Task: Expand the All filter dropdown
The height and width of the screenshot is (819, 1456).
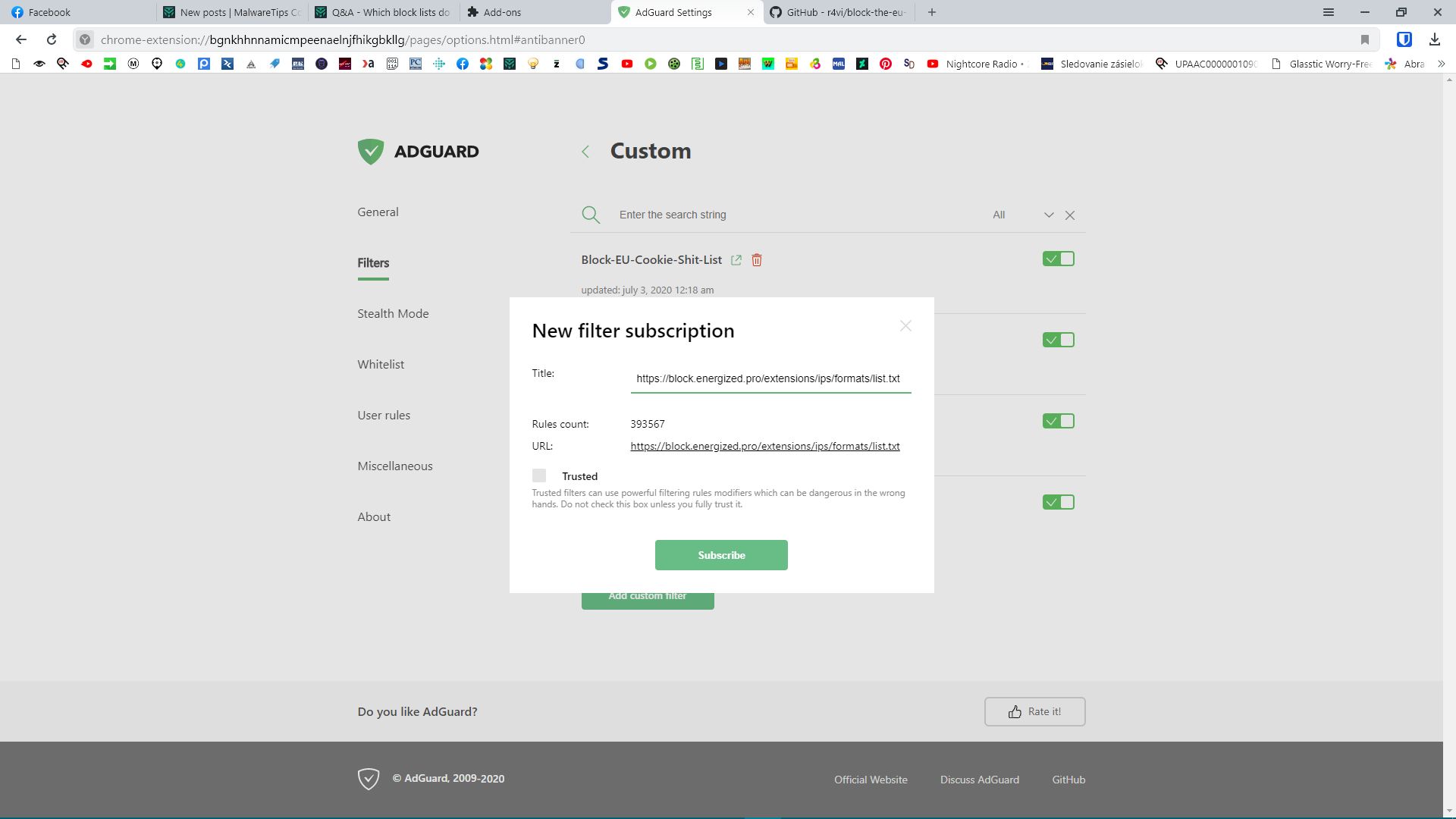Action: [1023, 215]
